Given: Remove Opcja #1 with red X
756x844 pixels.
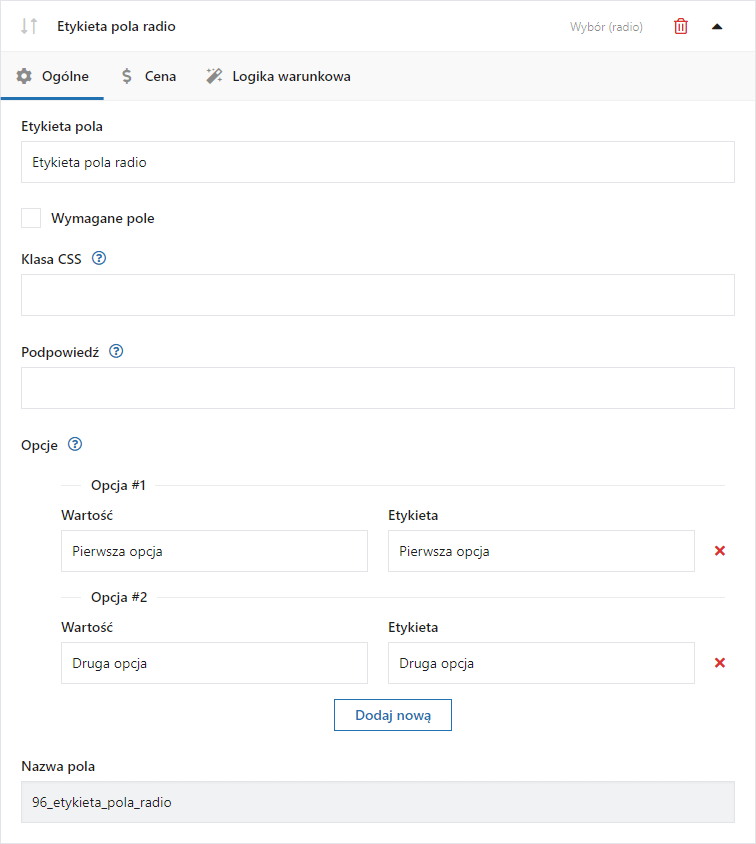Looking at the screenshot, I should (x=719, y=551).
